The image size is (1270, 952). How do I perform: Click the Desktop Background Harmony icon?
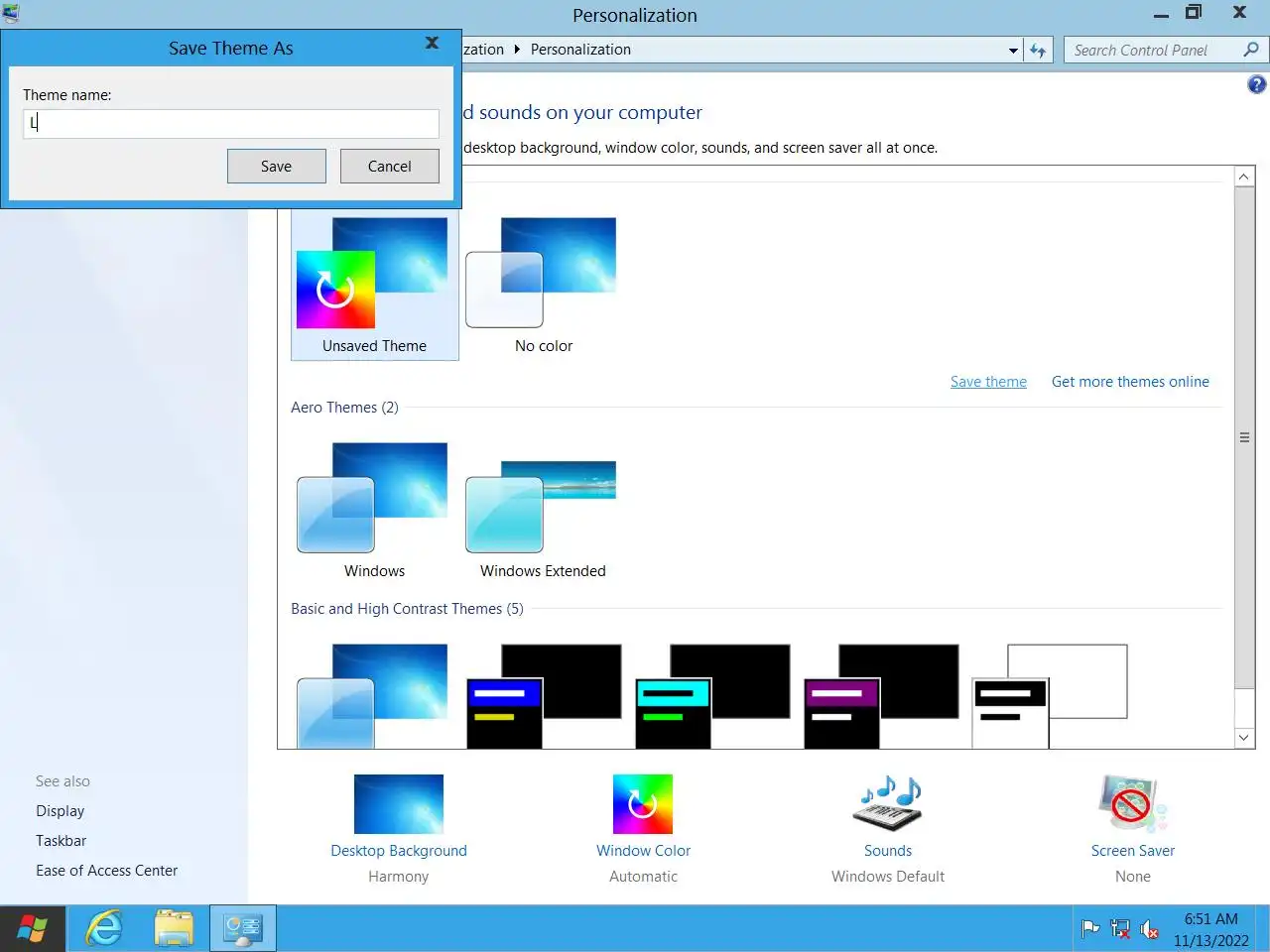point(399,804)
